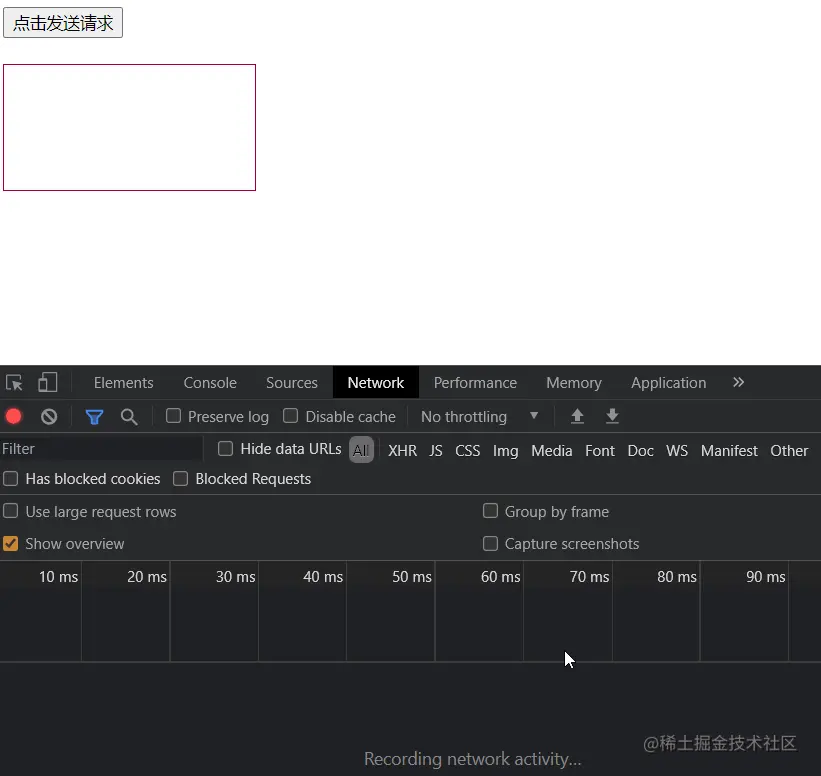The image size is (821, 776).
Task: Enable the Disable cache checkbox
Action: point(290,416)
